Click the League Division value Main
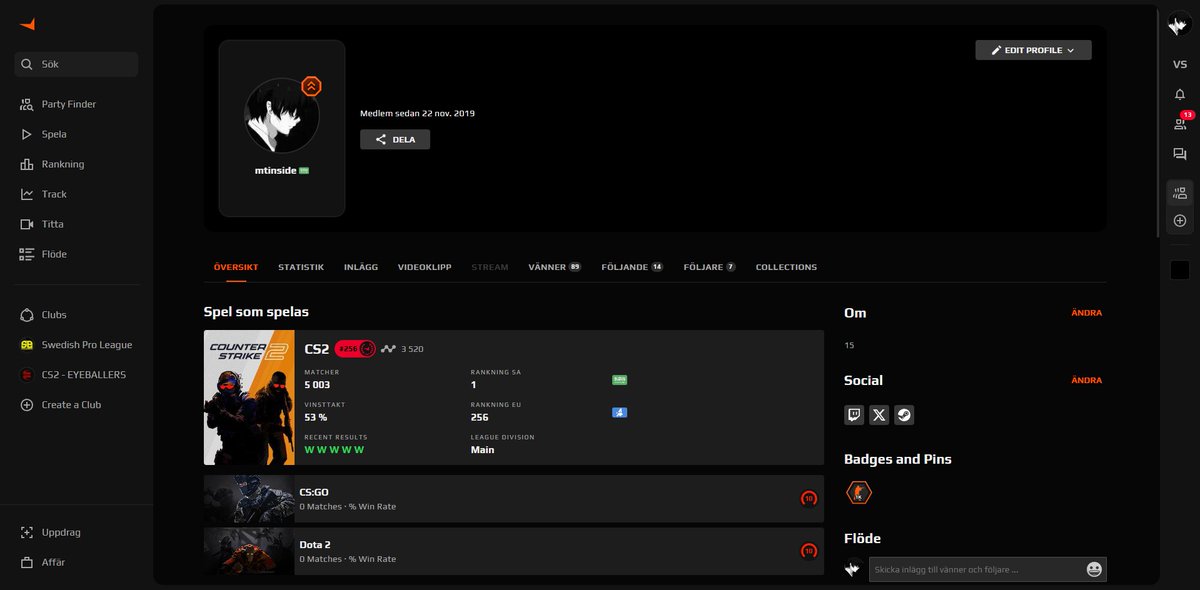Screen dimensions: 1200x590 point(482,450)
